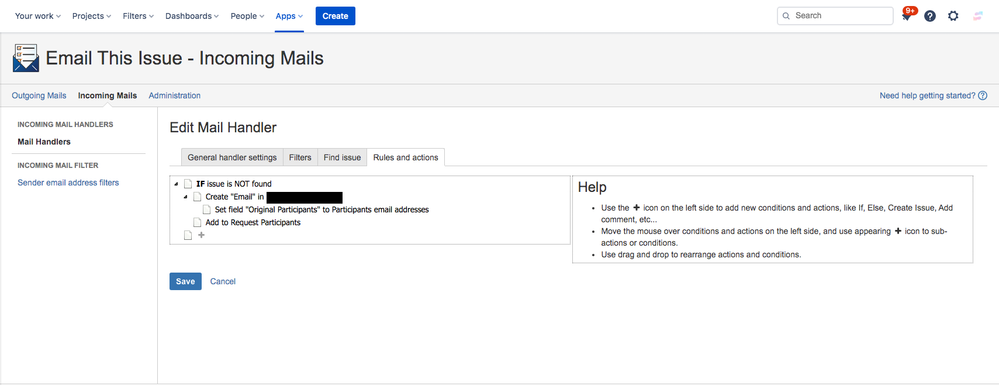
Task: Click the page icon of IF issue row
Action: pos(188,184)
